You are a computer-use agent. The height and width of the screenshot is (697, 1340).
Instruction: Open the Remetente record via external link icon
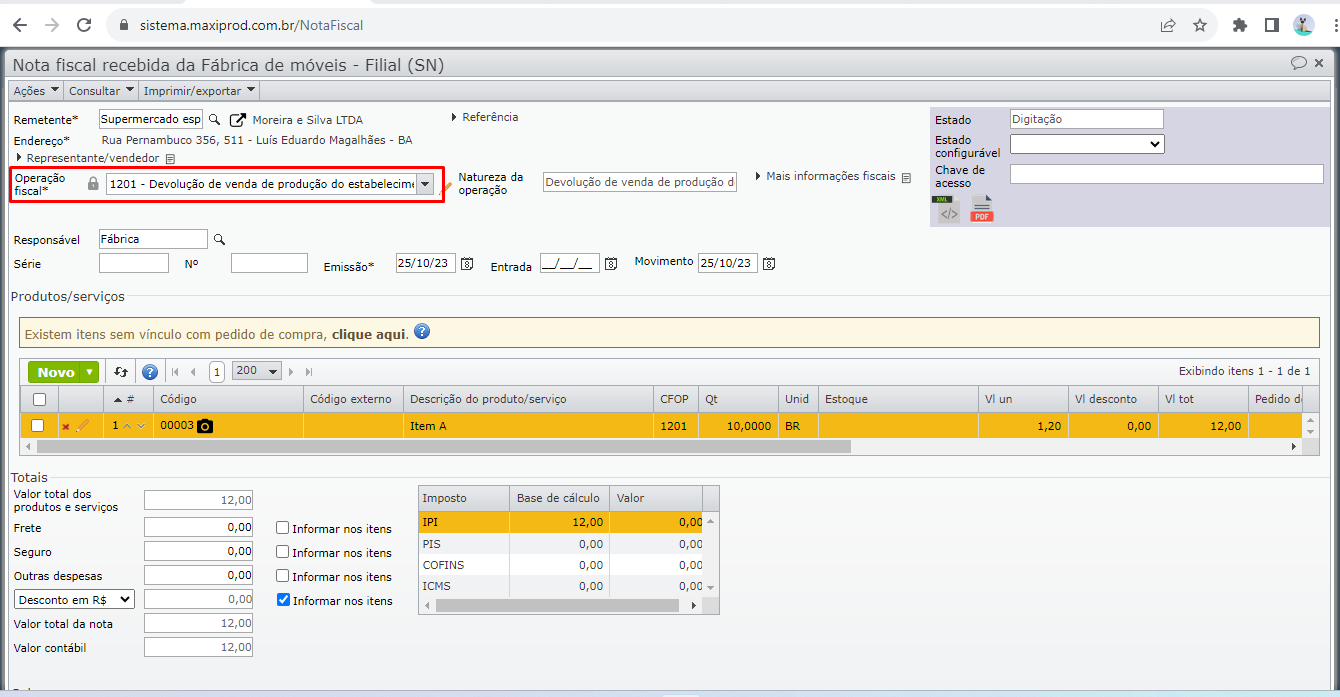238,119
